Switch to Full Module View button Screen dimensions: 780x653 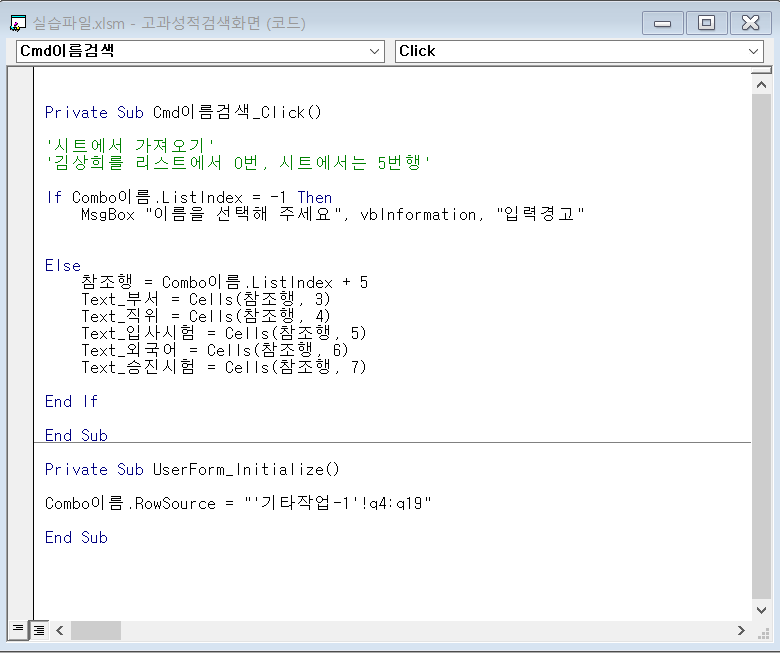(x=39, y=630)
